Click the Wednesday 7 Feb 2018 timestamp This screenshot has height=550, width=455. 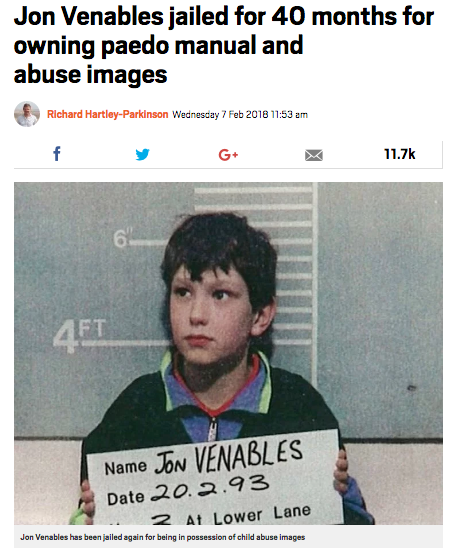tap(240, 115)
